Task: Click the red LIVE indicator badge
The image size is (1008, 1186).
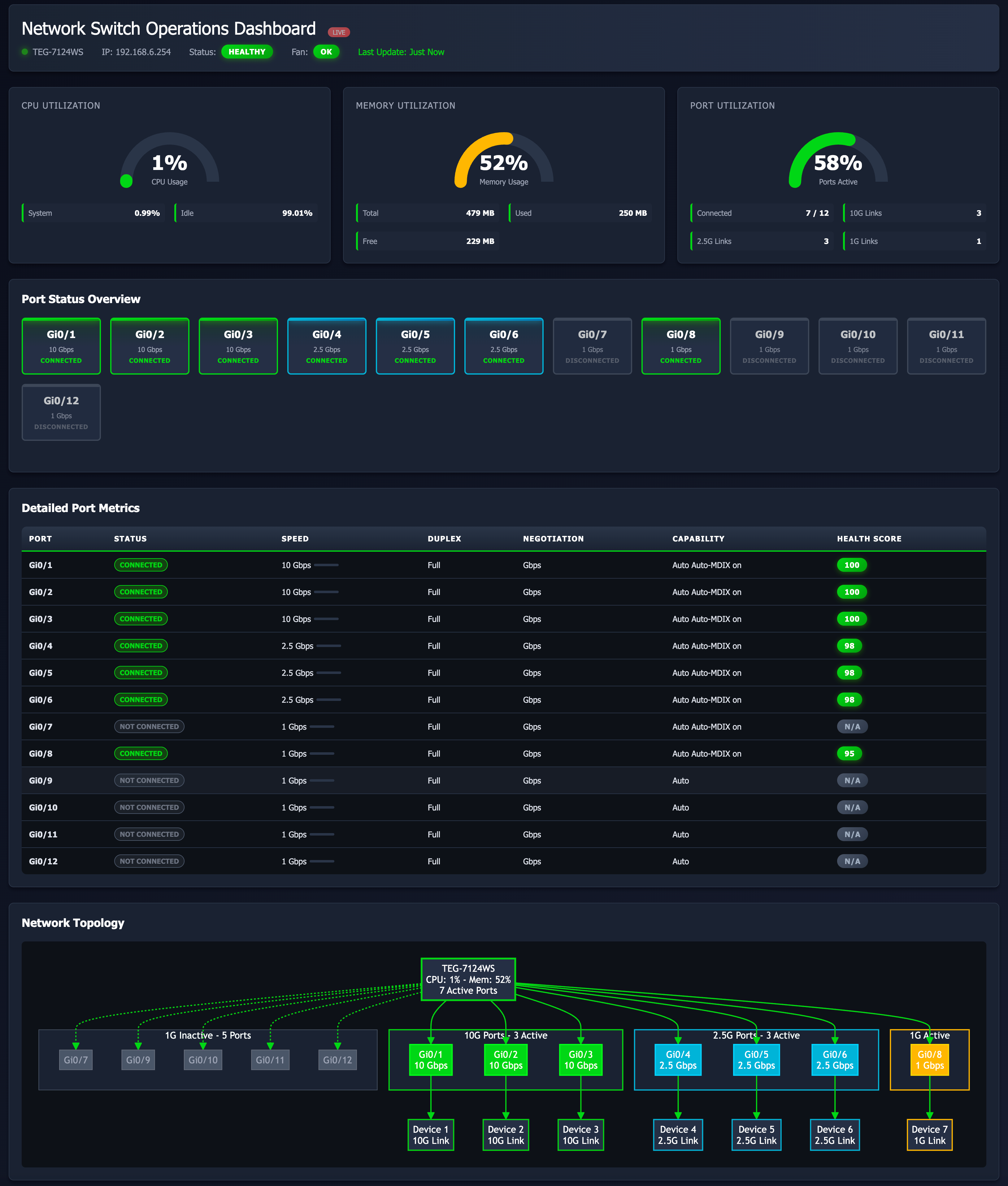Action: (339, 33)
